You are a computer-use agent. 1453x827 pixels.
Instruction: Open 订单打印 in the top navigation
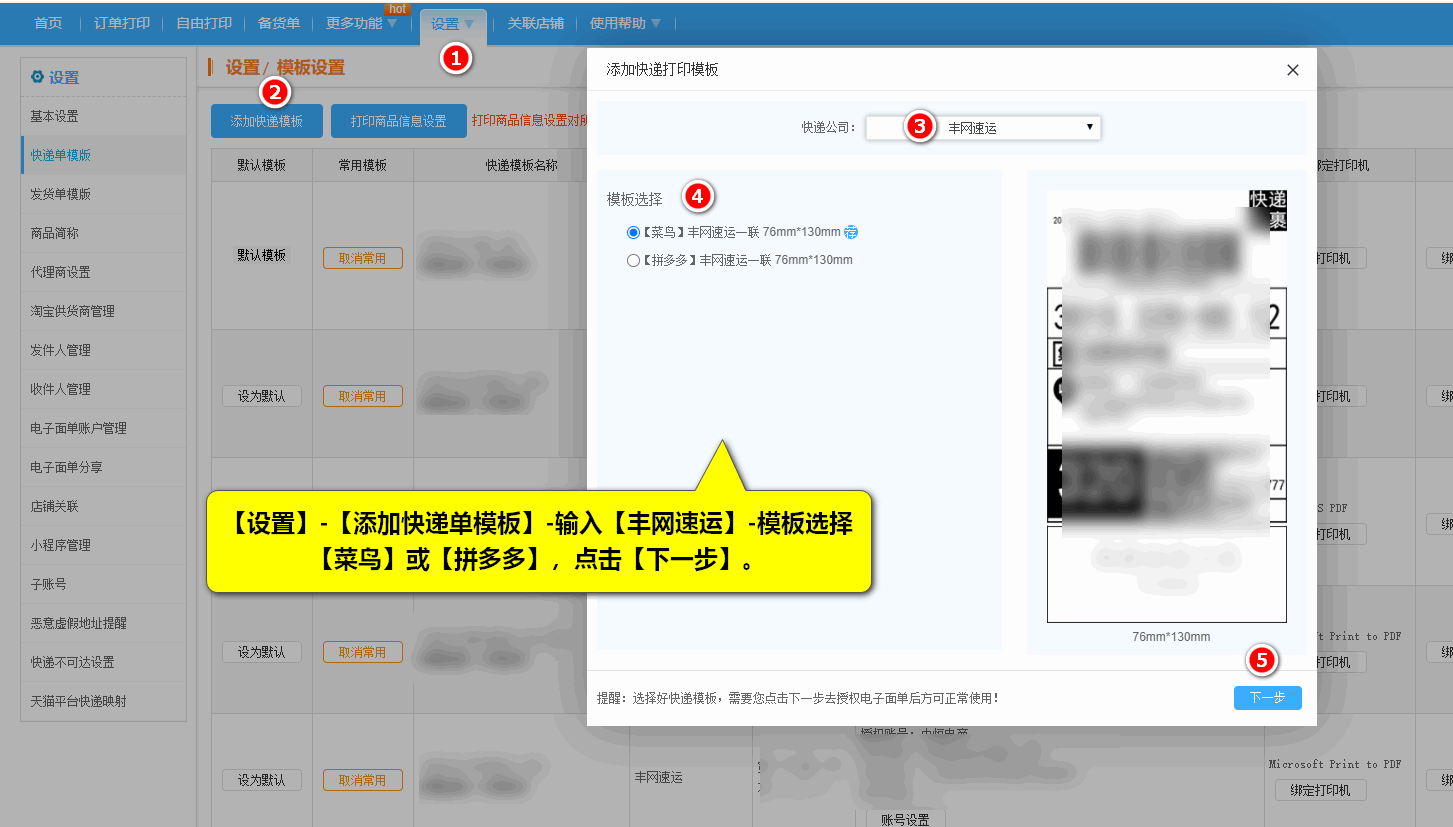pyautogui.click(x=121, y=23)
